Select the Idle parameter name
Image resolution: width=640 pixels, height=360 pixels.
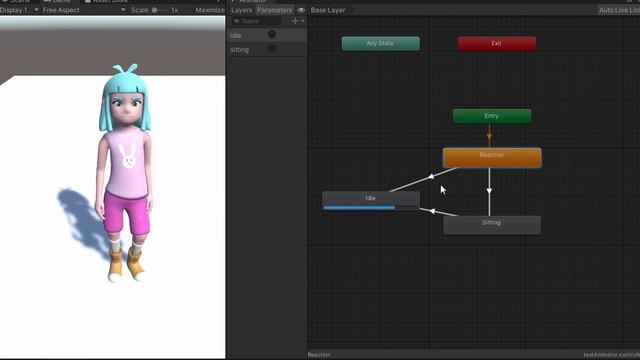tap(236, 36)
